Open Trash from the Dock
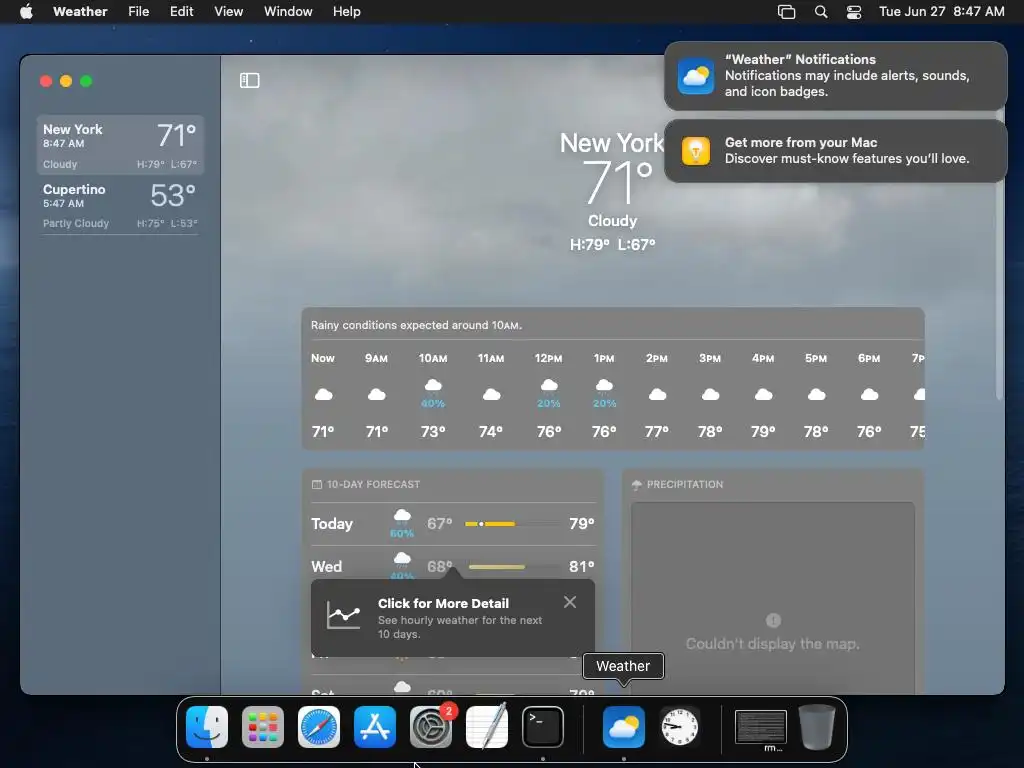The width and height of the screenshot is (1024, 768). click(817, 727)
